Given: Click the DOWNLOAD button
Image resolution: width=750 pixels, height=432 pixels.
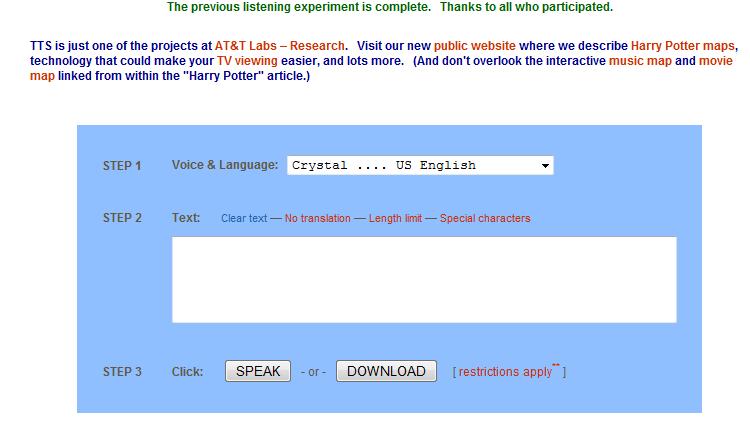Looking at the screenshot, I should tap(386, 371).
